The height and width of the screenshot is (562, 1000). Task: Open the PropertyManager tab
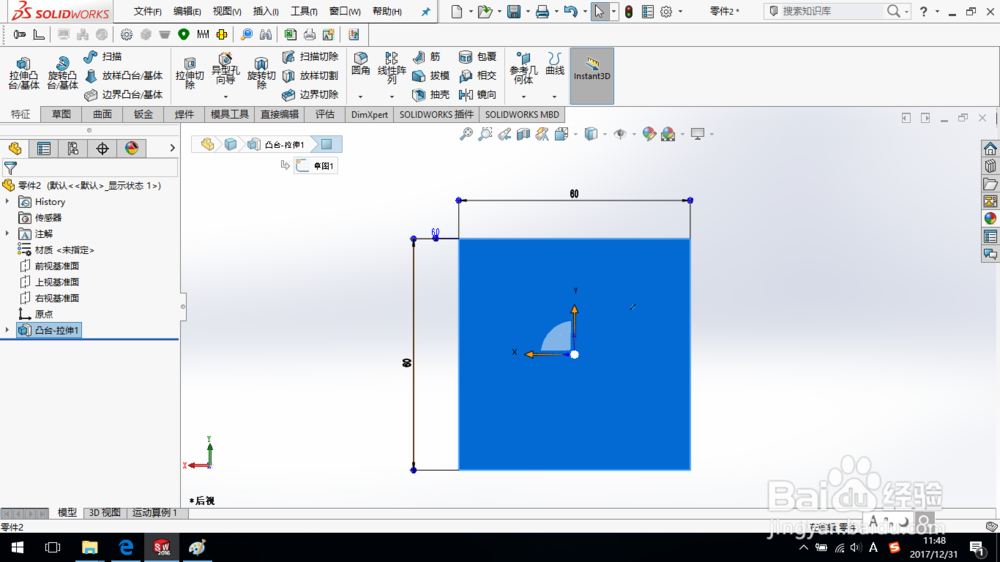(43, 149)
